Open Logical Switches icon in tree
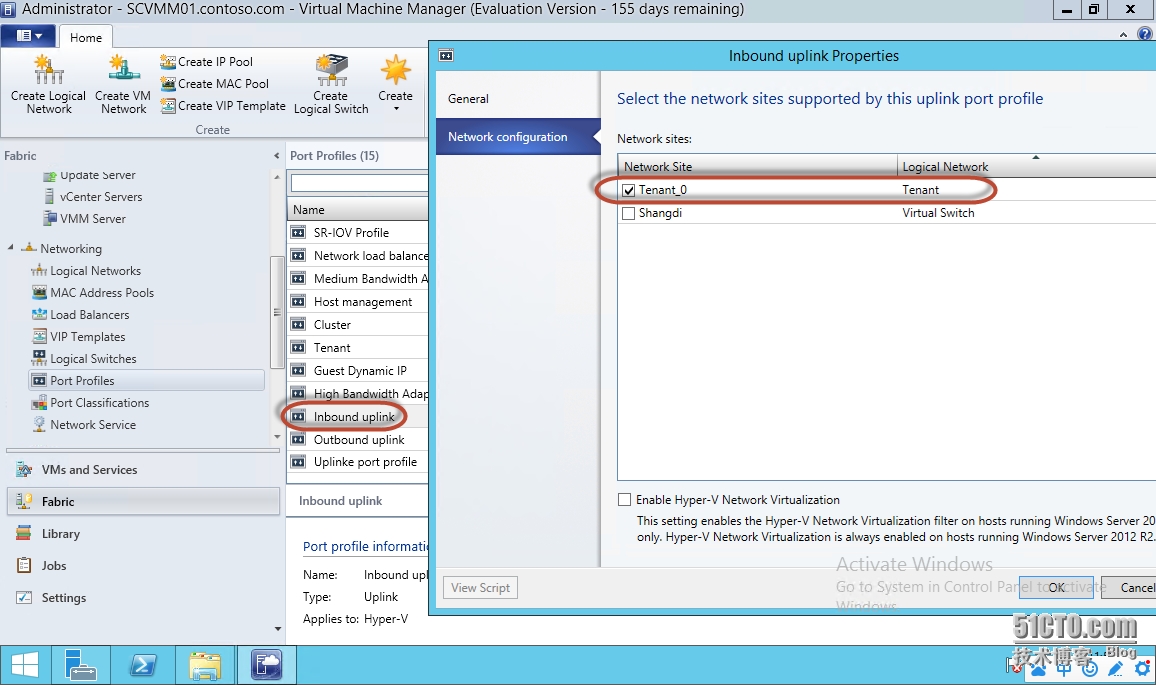 point(39,358)
